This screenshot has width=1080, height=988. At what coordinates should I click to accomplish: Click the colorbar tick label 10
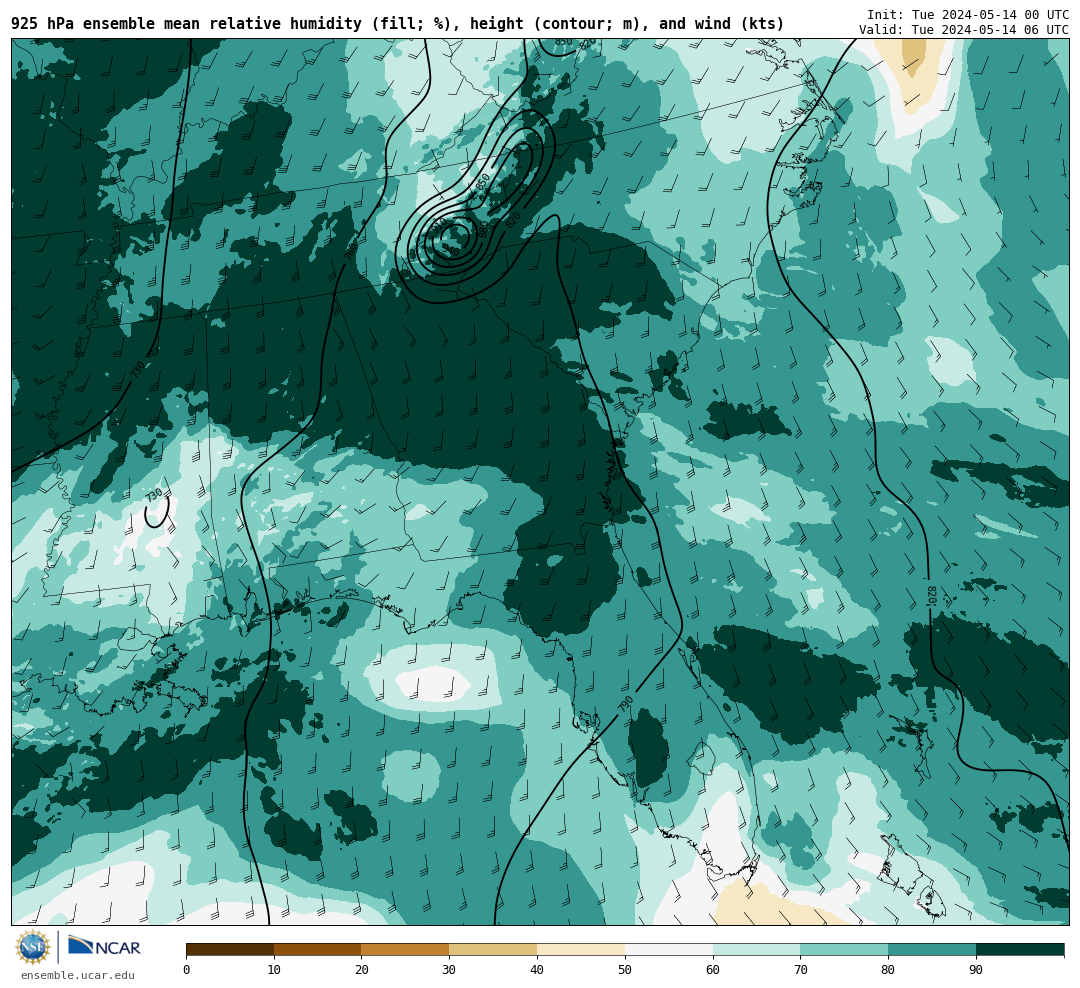coord(274,970)
